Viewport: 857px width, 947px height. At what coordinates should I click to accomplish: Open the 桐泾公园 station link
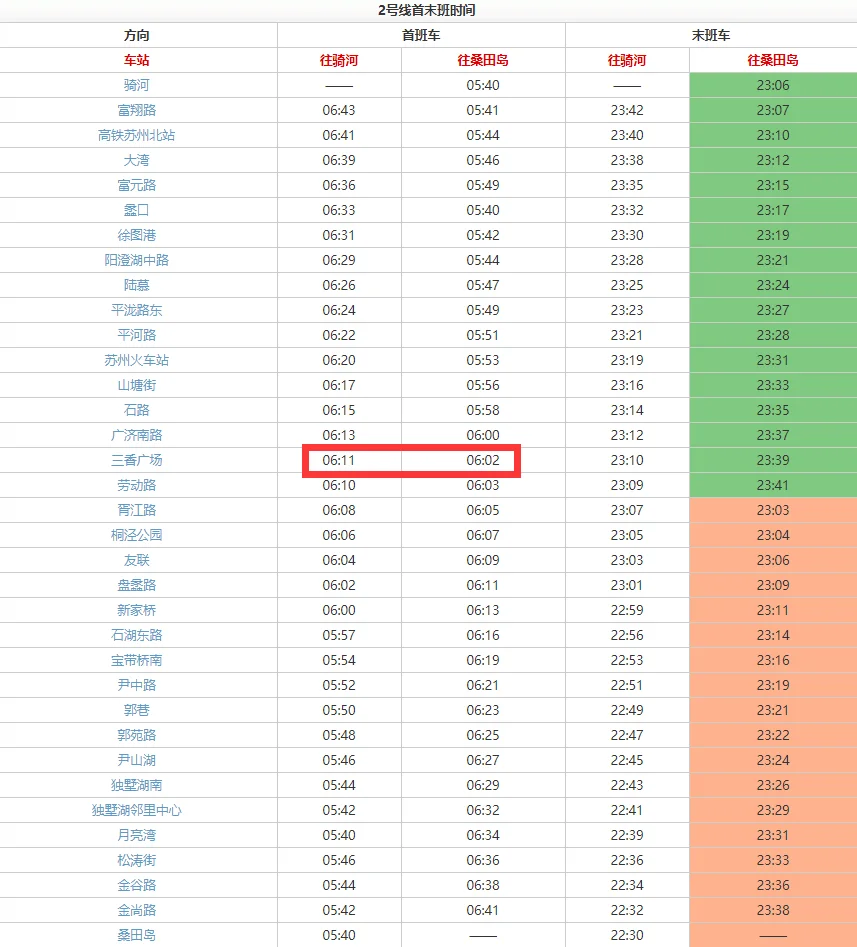(x=137, y=535)
